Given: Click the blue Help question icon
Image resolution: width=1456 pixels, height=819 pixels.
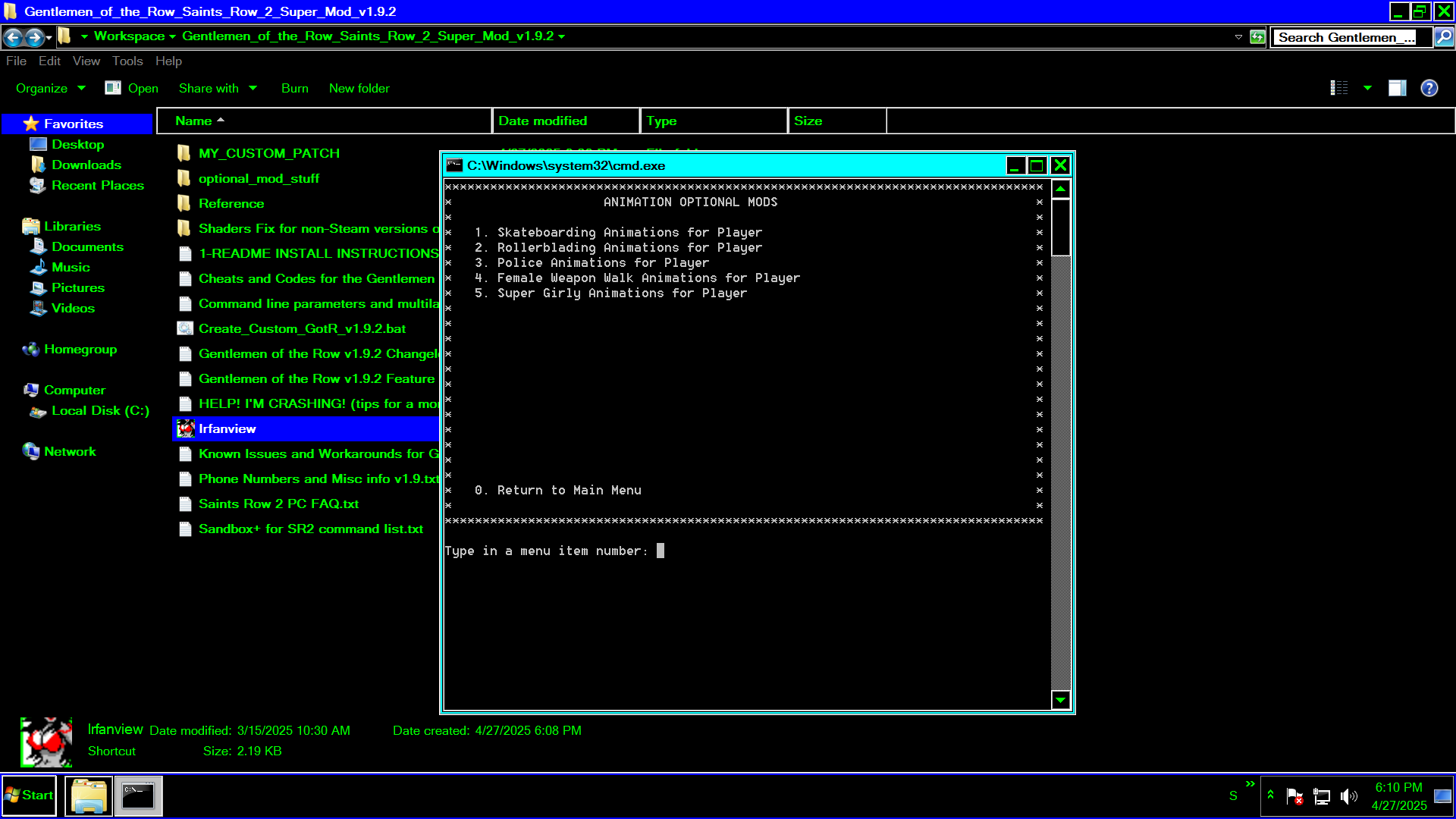Looking at the screenshot, I should (1429, 88).
